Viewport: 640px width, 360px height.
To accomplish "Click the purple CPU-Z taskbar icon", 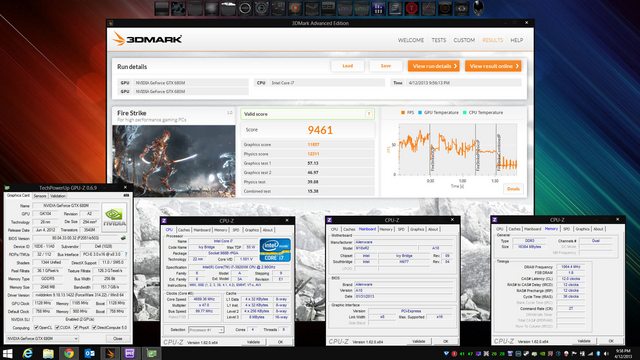I will [x=130, y=353].
